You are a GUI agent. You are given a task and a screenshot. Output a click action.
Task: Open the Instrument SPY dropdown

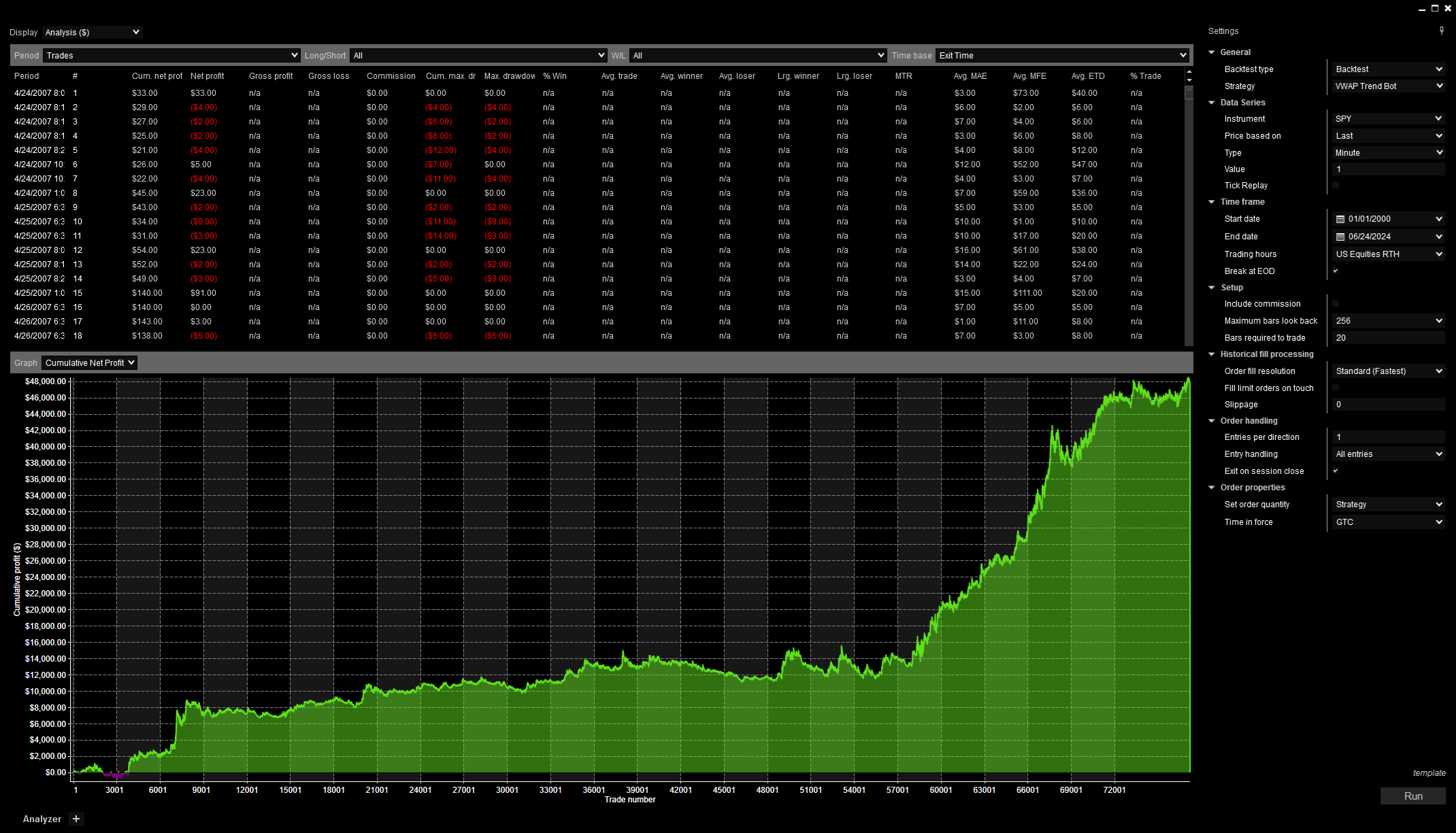pos(1388,118)
